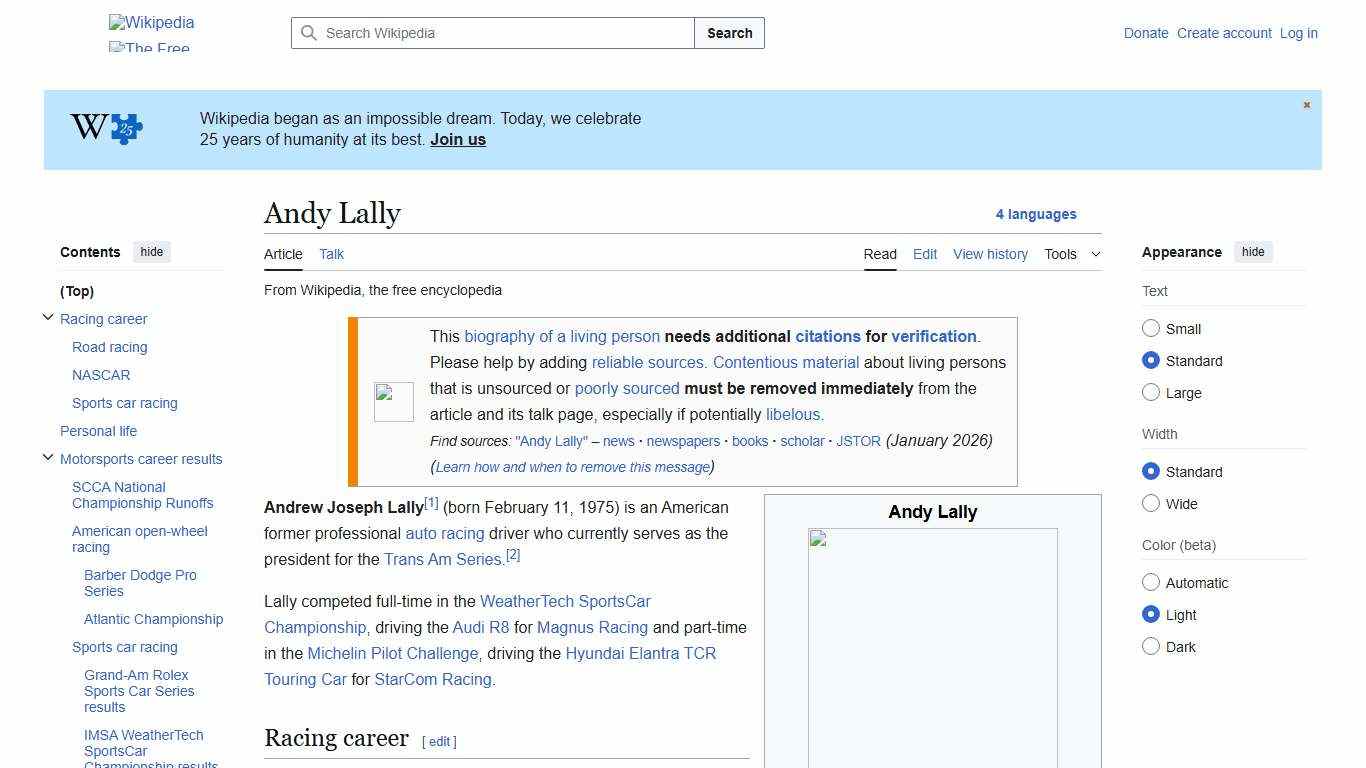Open the View history tab
Viewport: 1366px width, 768px height.
pyautogui.click(x=990, y=254)
